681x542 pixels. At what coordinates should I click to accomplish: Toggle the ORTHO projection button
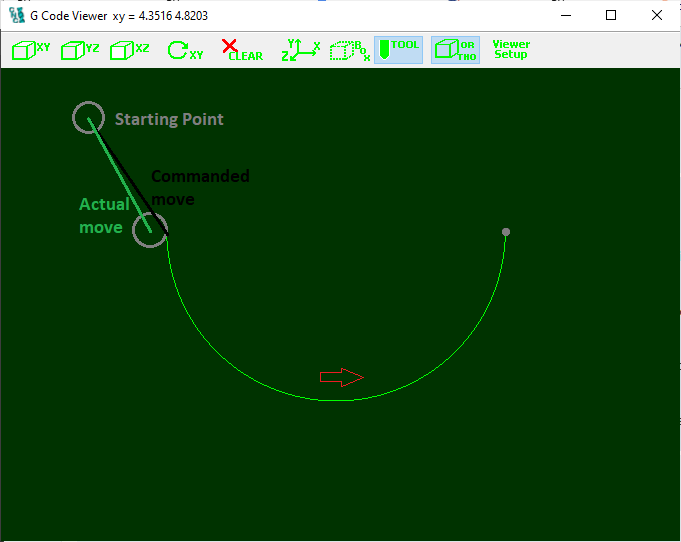455,50
